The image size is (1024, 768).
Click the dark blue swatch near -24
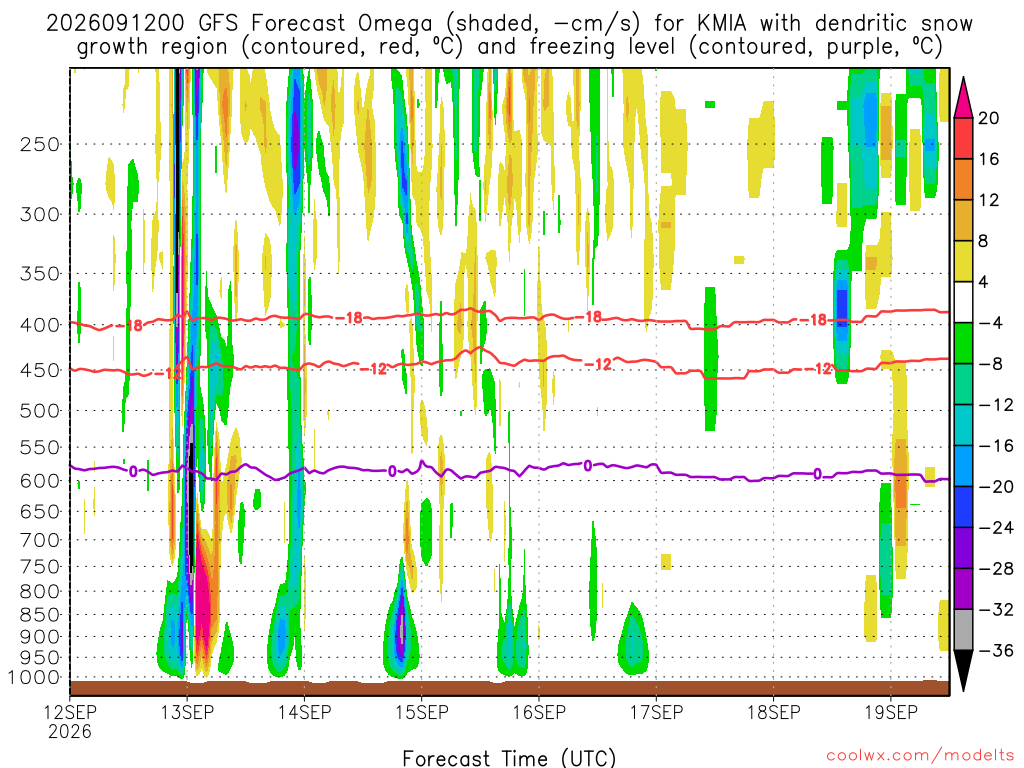[963, 507]
